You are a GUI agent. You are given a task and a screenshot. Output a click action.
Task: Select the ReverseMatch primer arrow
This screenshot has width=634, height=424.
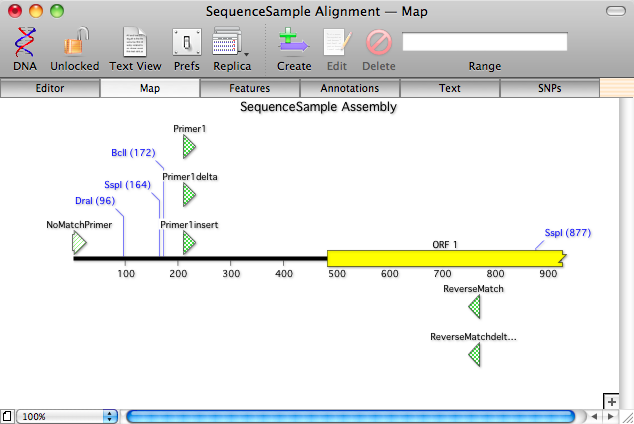coord(474,307)
